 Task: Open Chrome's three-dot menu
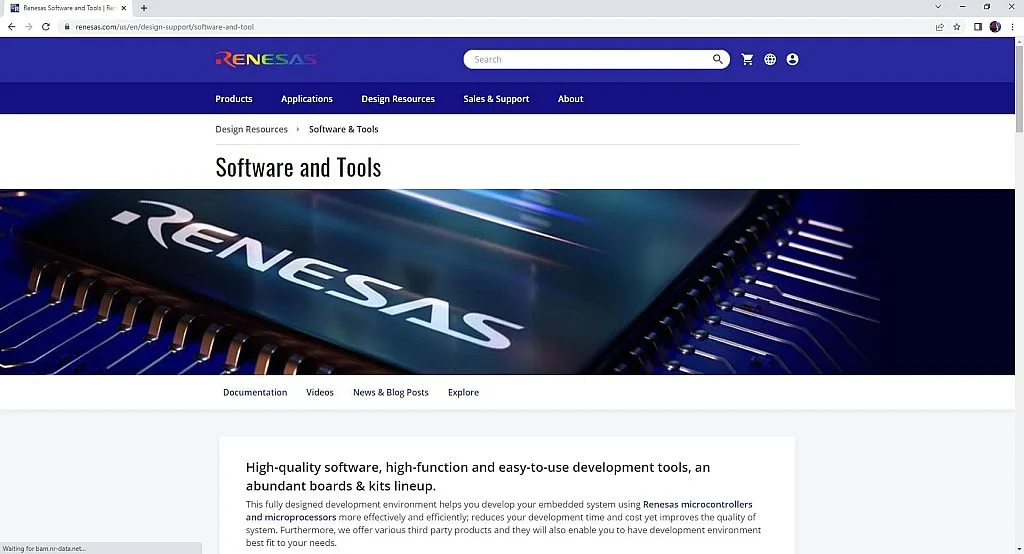point(1012,27)
